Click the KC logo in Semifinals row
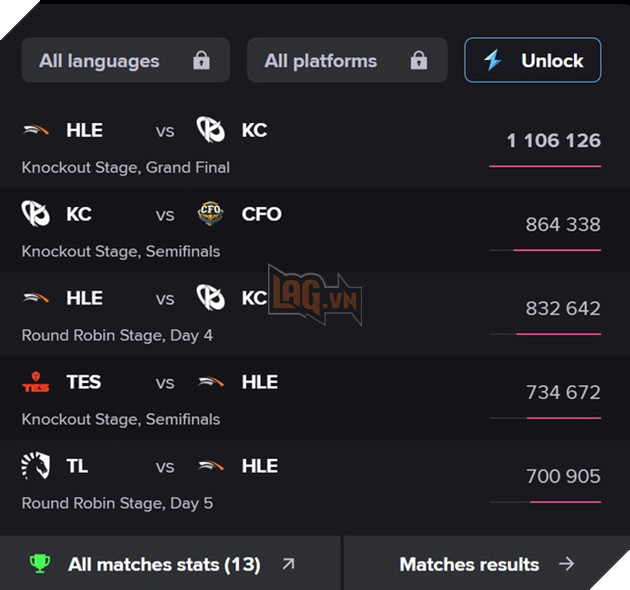Screen dimensions: 630x590 36,214
